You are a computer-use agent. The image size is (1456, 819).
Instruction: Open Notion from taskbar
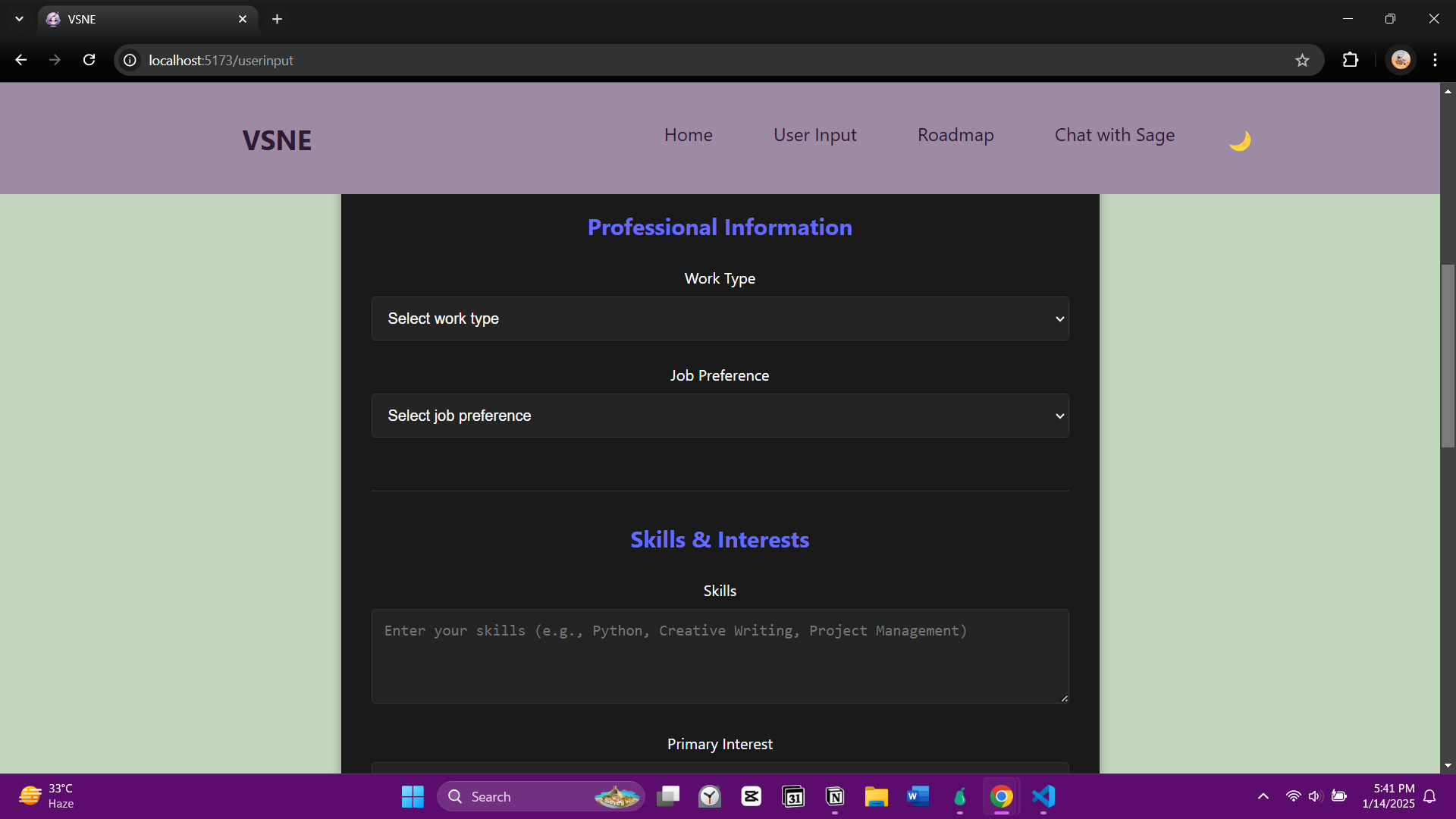[835, 796]
